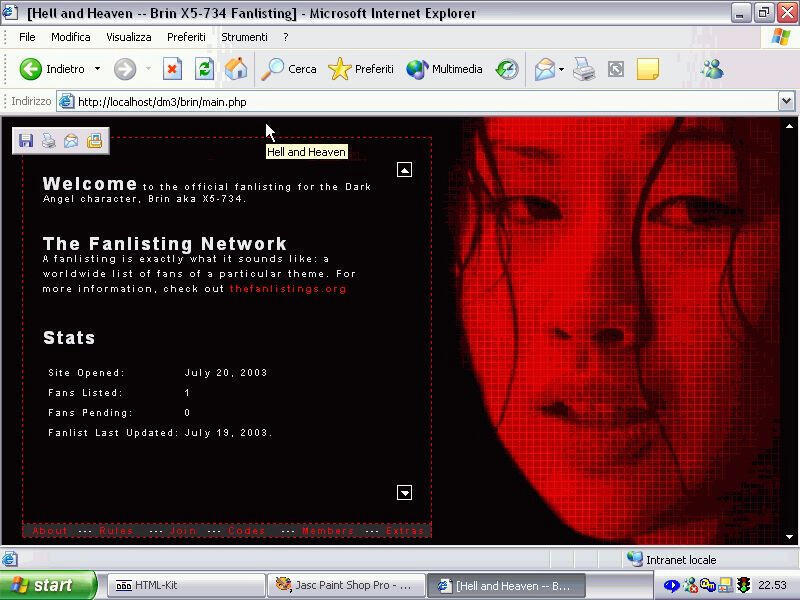Expand the Indietro back history dropdown arrow
This screenshot has height=600, width=800.
click(97, 69)
